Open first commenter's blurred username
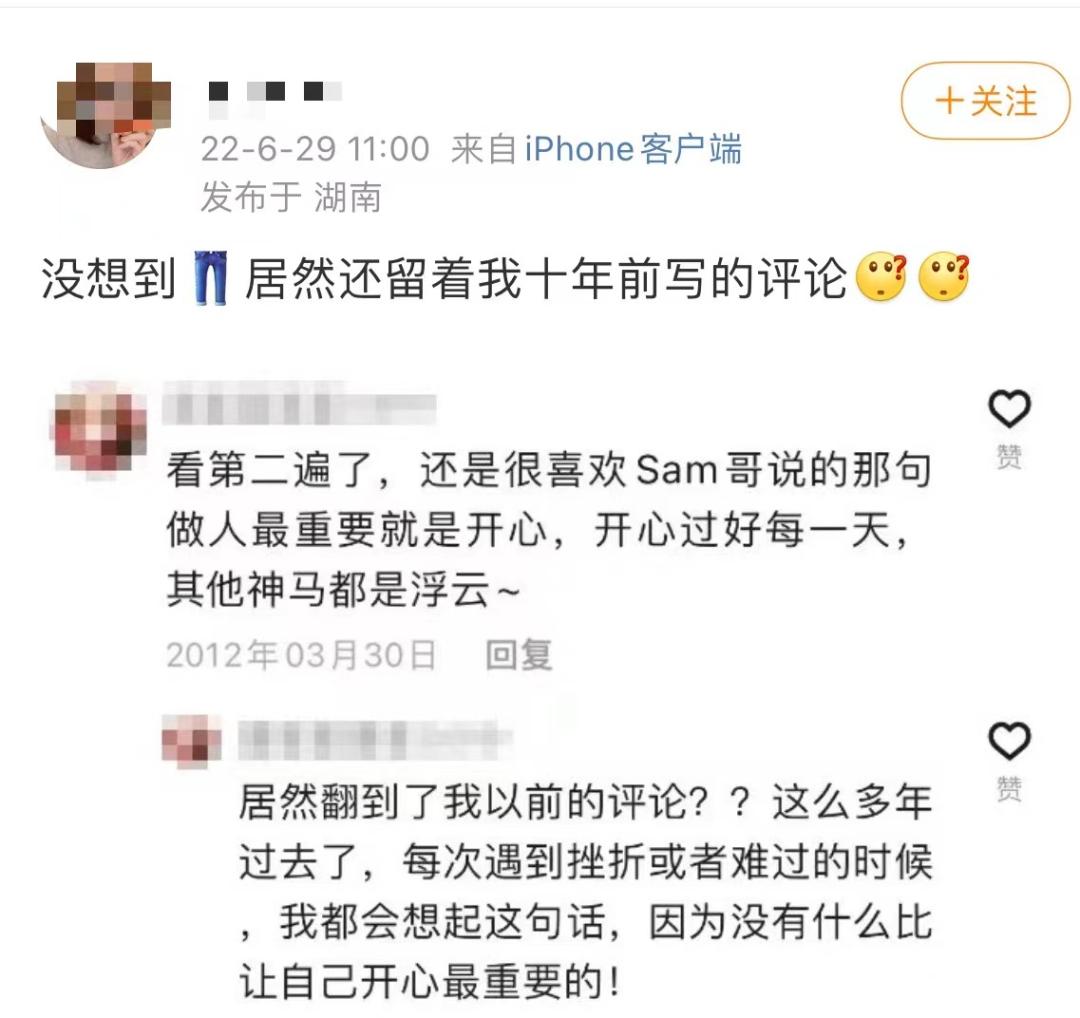This screenshot has width=1080, height=1018. tap(300, 405)
